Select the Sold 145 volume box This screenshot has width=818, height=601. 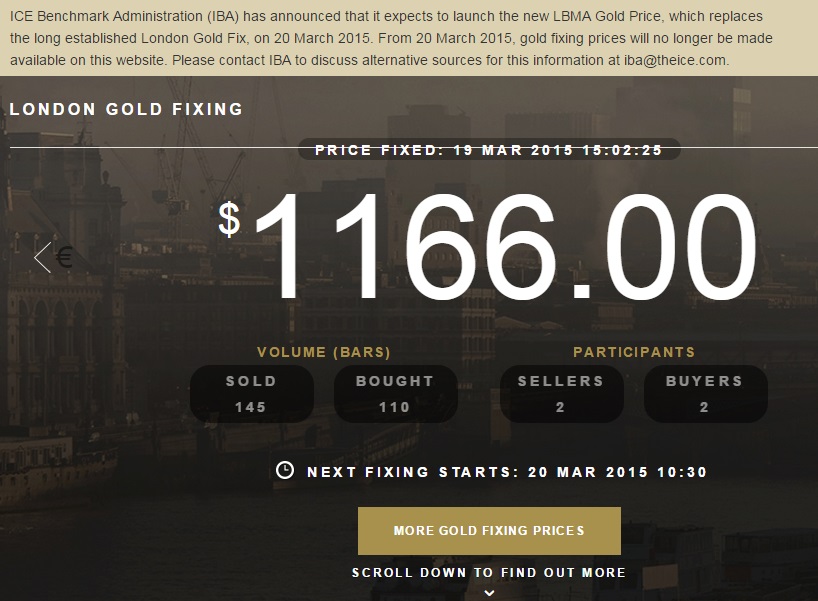point(251,394)
